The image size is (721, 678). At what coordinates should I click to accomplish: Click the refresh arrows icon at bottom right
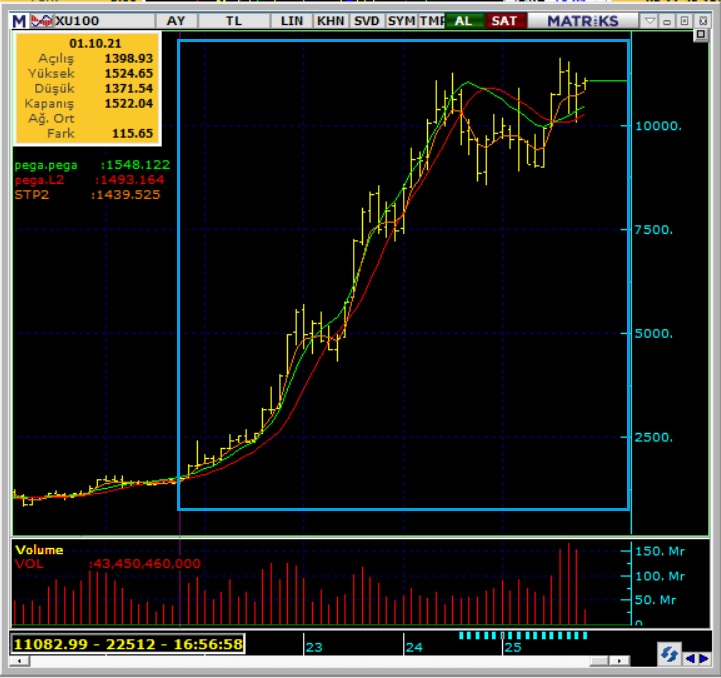click(668, 655)
